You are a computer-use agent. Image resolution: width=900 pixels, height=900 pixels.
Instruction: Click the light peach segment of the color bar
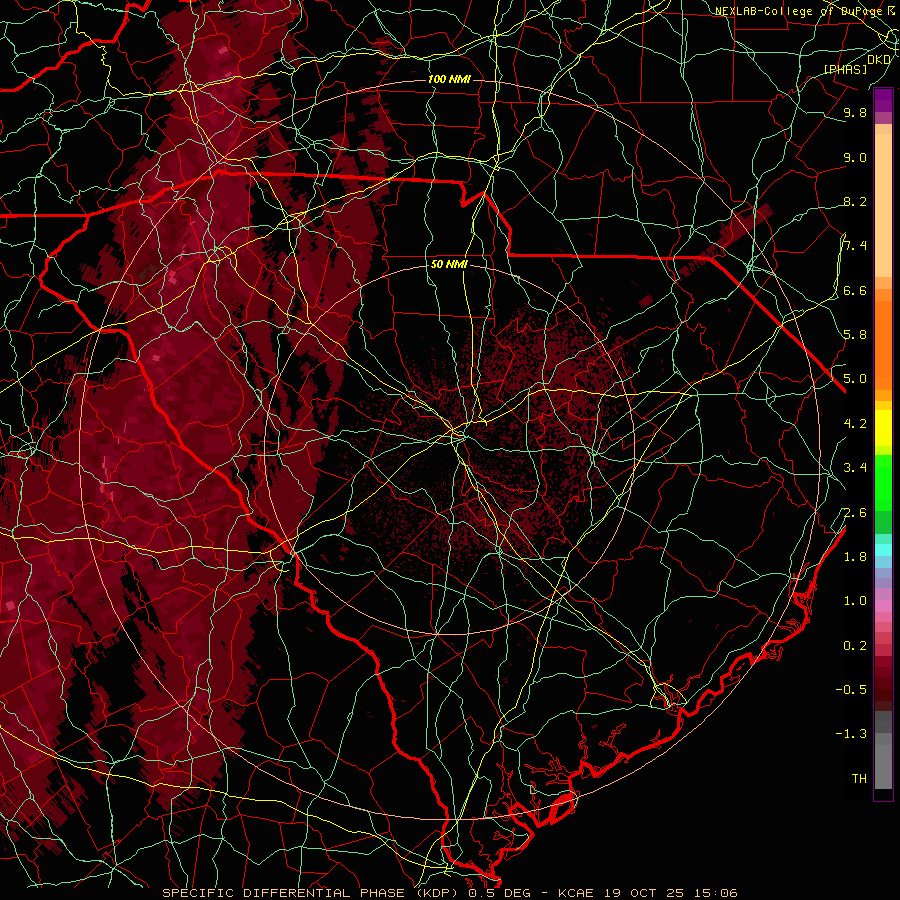coord(883,205)
